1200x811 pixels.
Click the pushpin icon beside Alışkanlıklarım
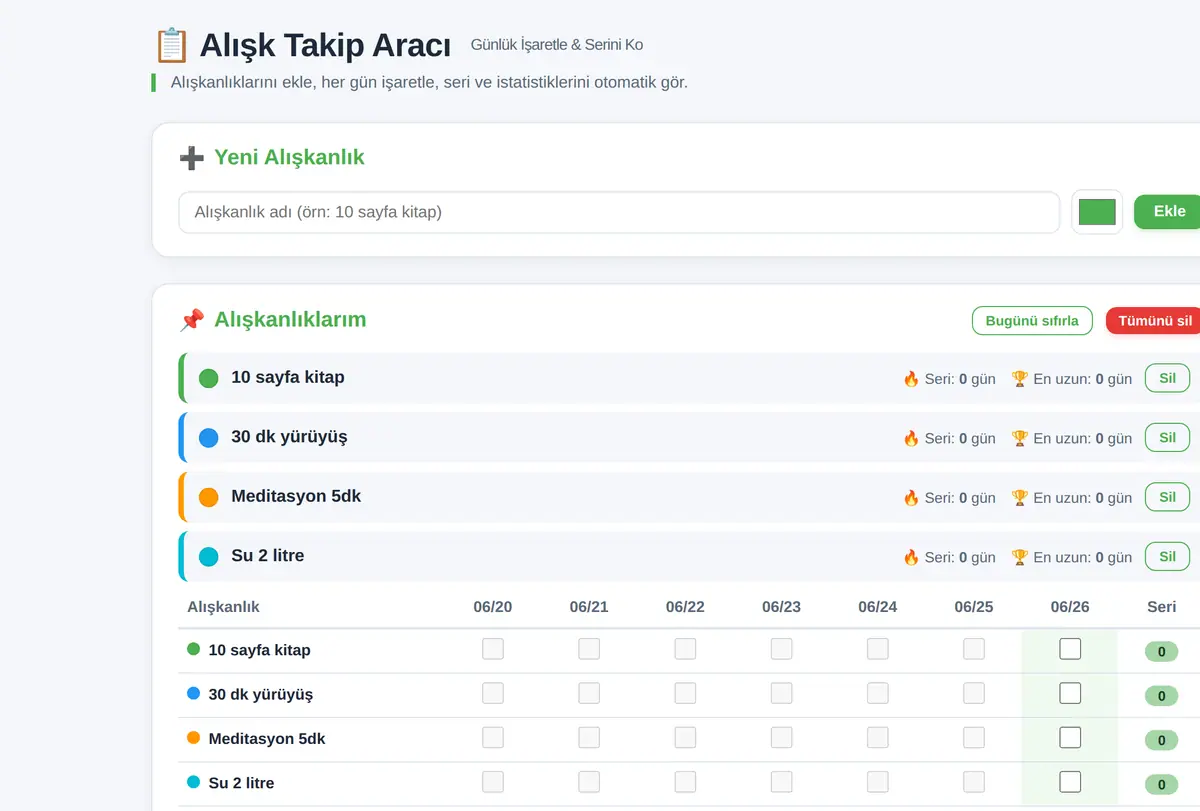pos(191,320)
